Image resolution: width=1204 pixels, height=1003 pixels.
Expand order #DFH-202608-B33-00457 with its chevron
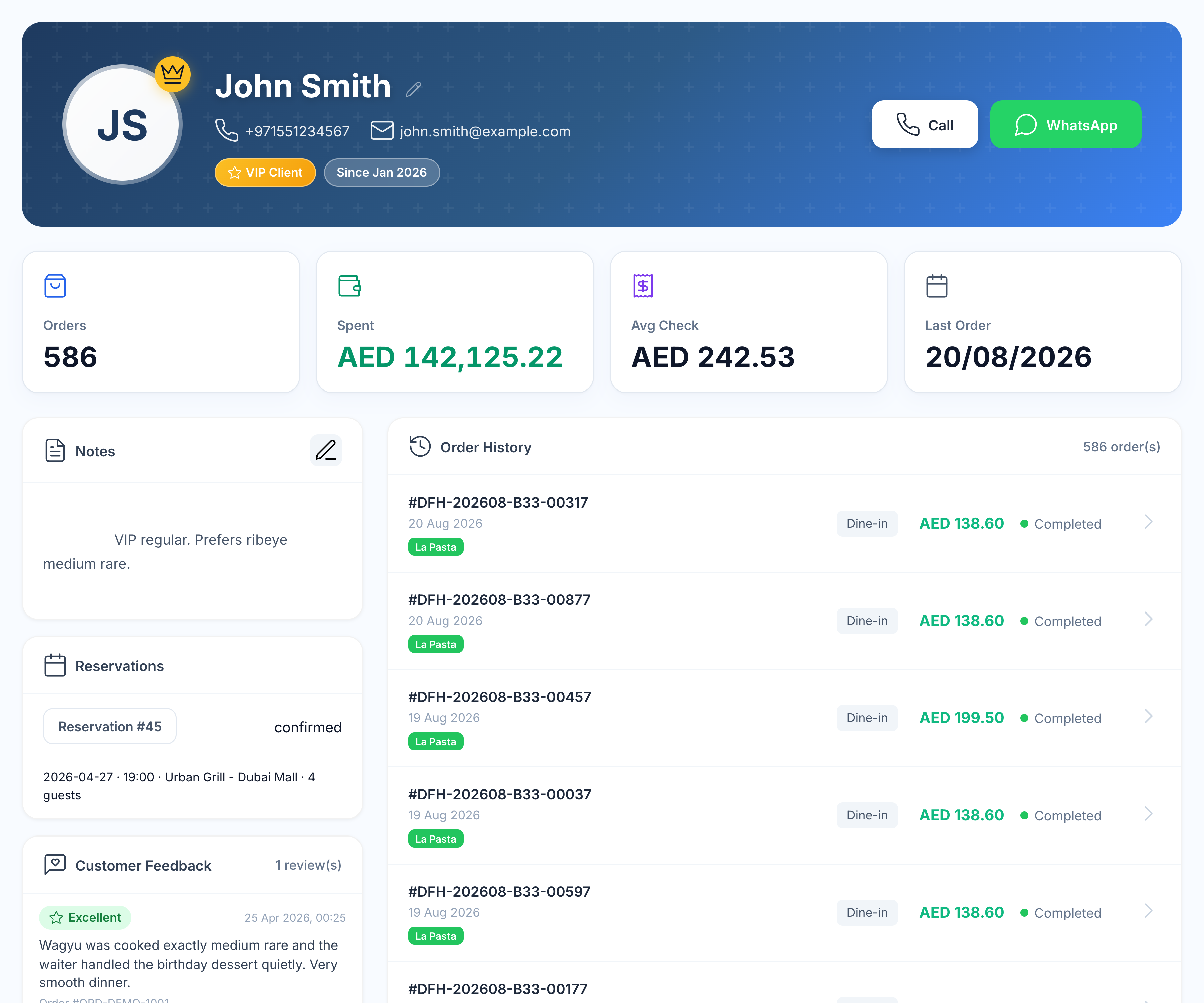click(x=1148, y=716)
